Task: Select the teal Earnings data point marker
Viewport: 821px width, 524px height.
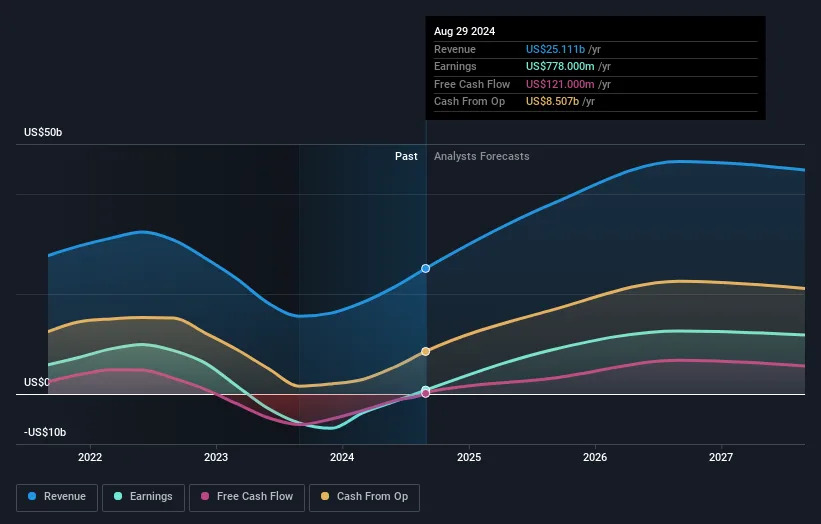Action: point(426,389)
